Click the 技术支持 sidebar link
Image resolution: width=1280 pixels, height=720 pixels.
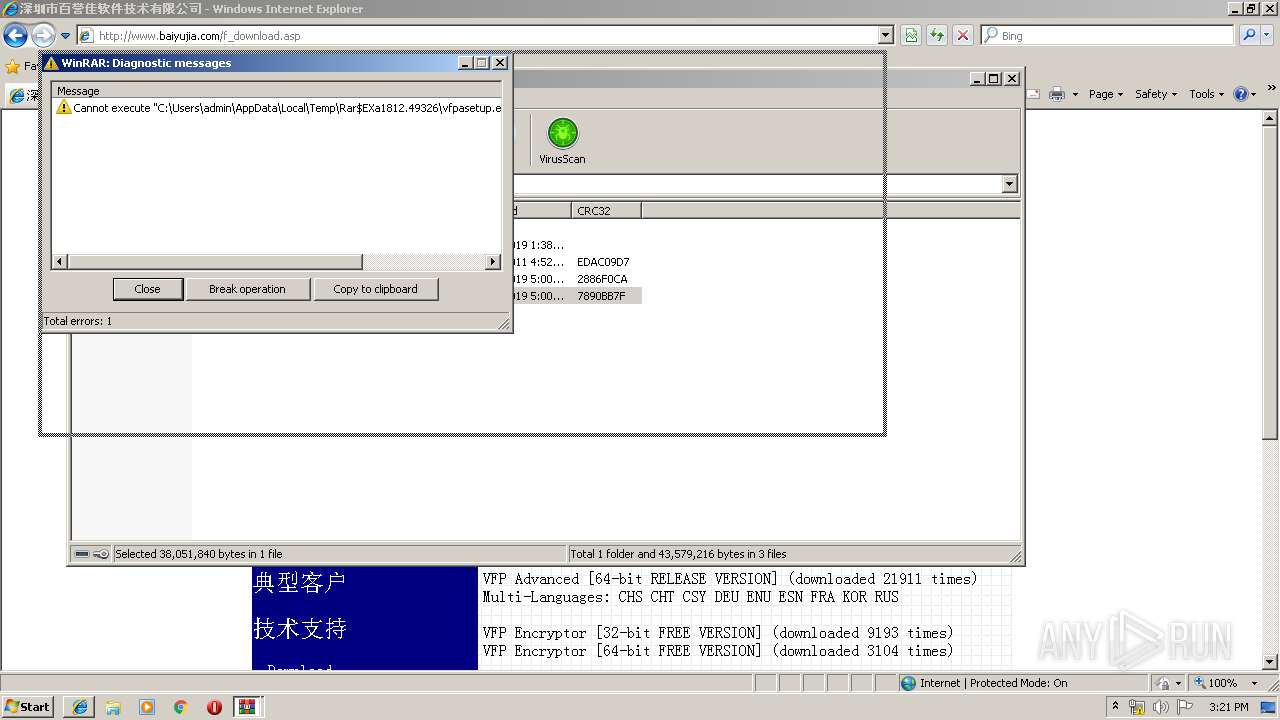pyautogui.click(x=300, y=629)
